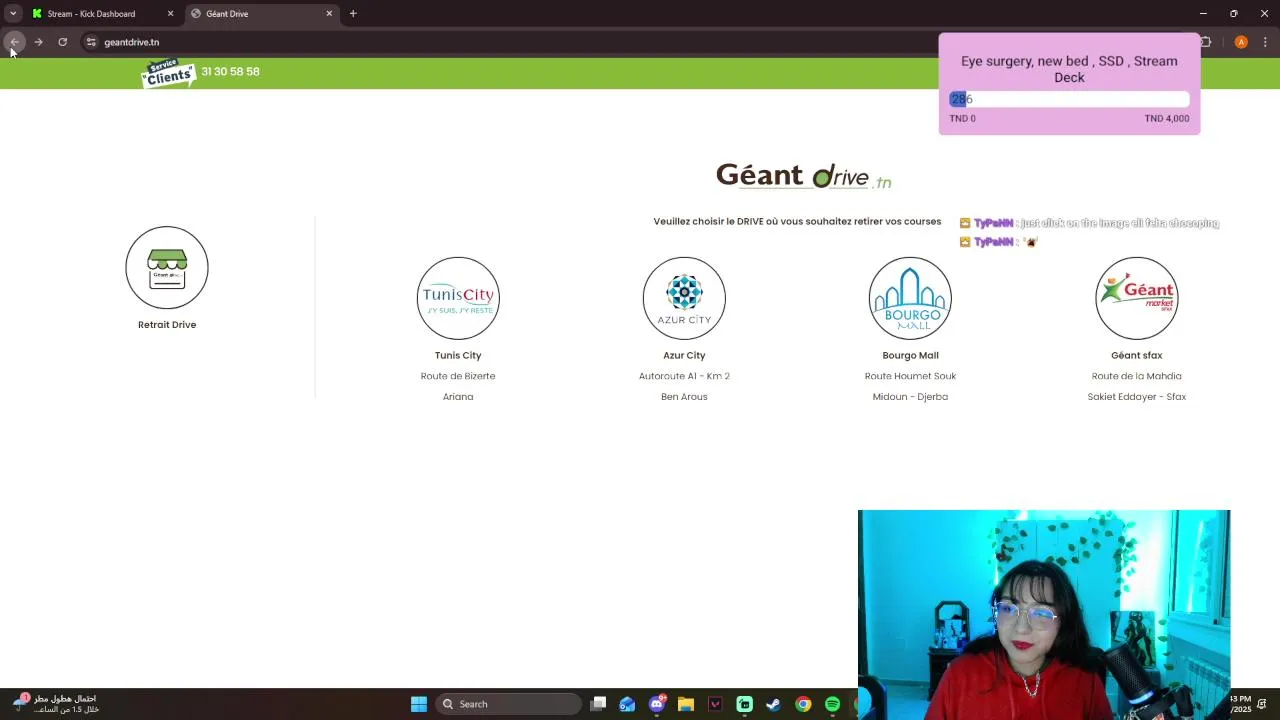Click the Eye surgery goal title
This screenshot has height=720, width=1280.
1069,69
